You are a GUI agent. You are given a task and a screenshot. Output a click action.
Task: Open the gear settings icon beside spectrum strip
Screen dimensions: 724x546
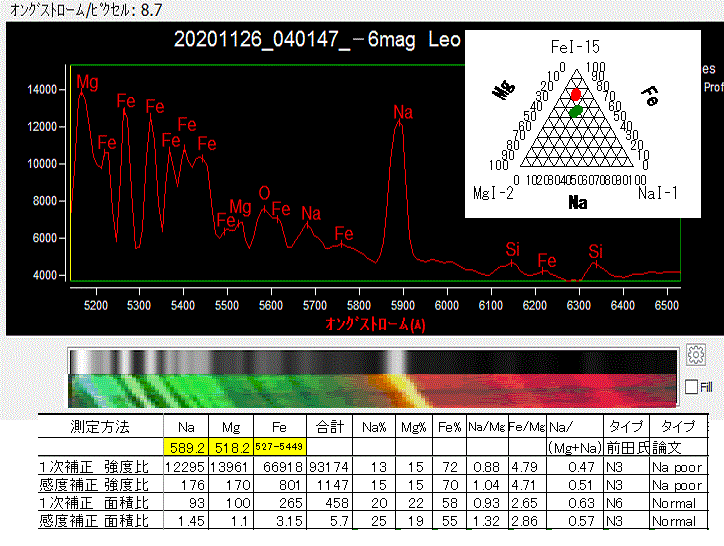pos(697,355)
